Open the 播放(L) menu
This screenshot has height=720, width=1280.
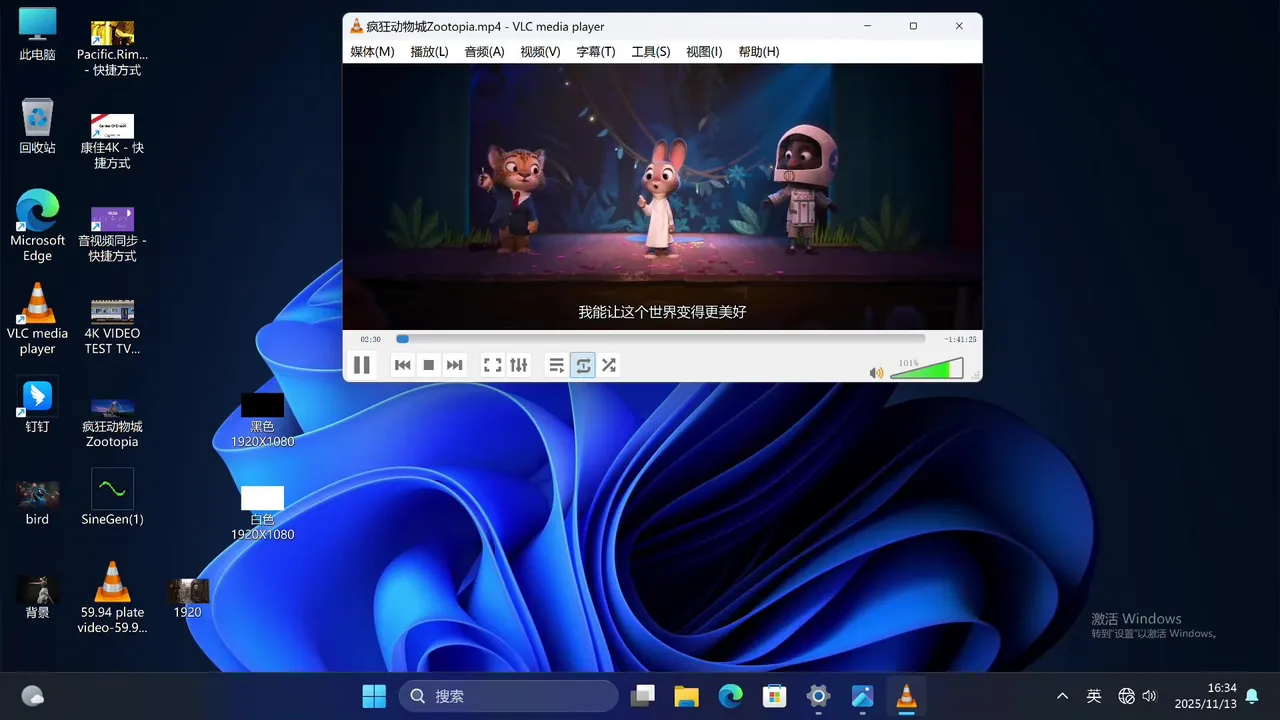click(429, 52)
